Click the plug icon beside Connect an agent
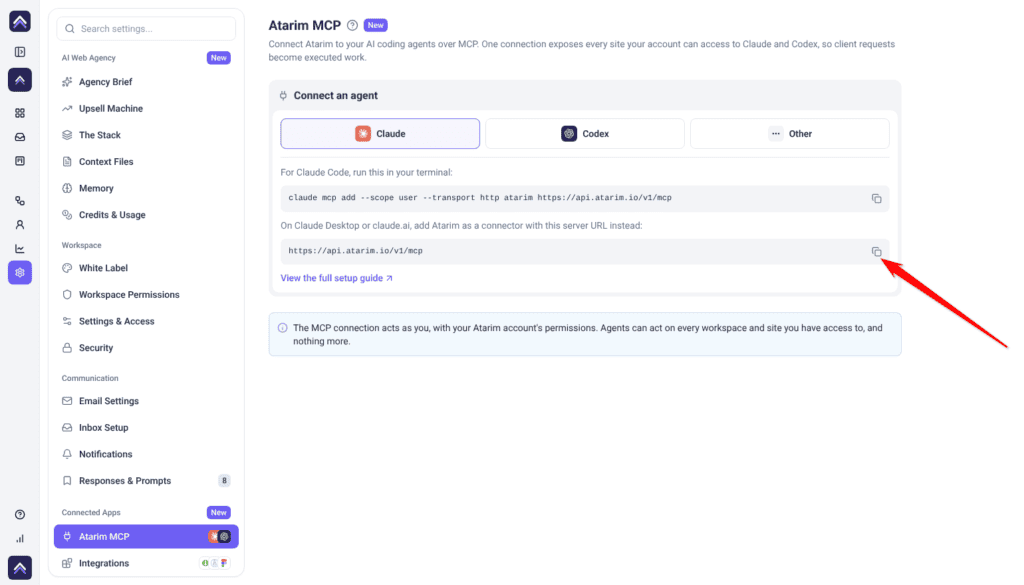Viewport: 1024px width, 585px height. (283, 95)
